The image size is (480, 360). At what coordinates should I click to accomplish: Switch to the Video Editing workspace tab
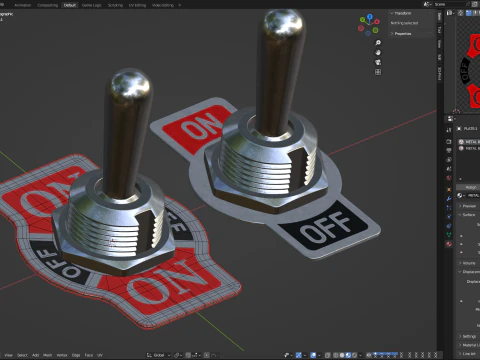click(163, 5)
